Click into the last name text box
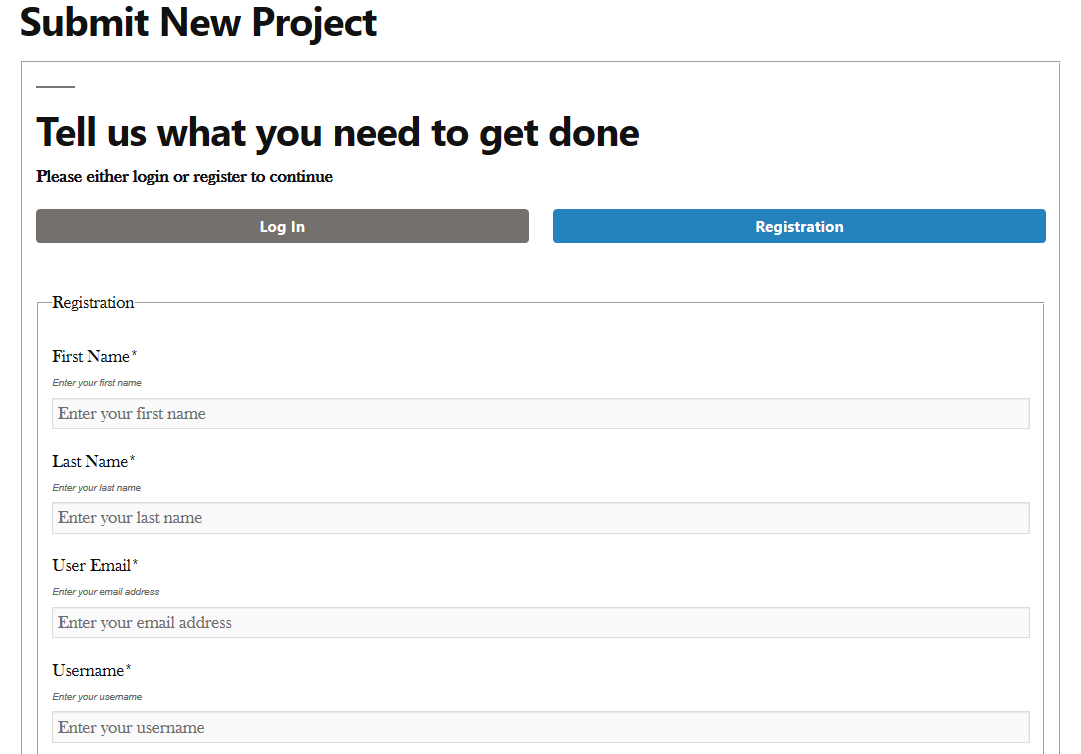Viewport: 1081px width, 754px height. point(540,518)
